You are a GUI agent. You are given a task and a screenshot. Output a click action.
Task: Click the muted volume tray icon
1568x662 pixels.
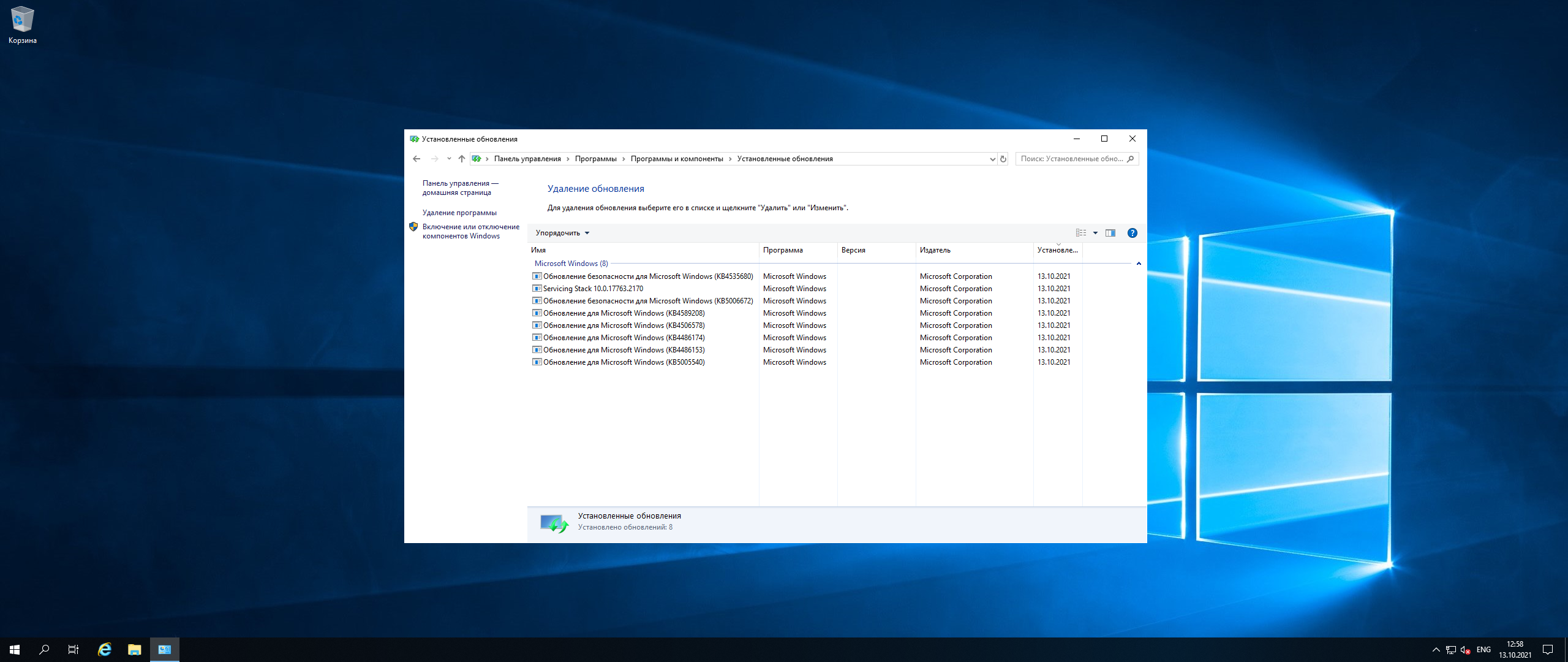(1466, 650)
